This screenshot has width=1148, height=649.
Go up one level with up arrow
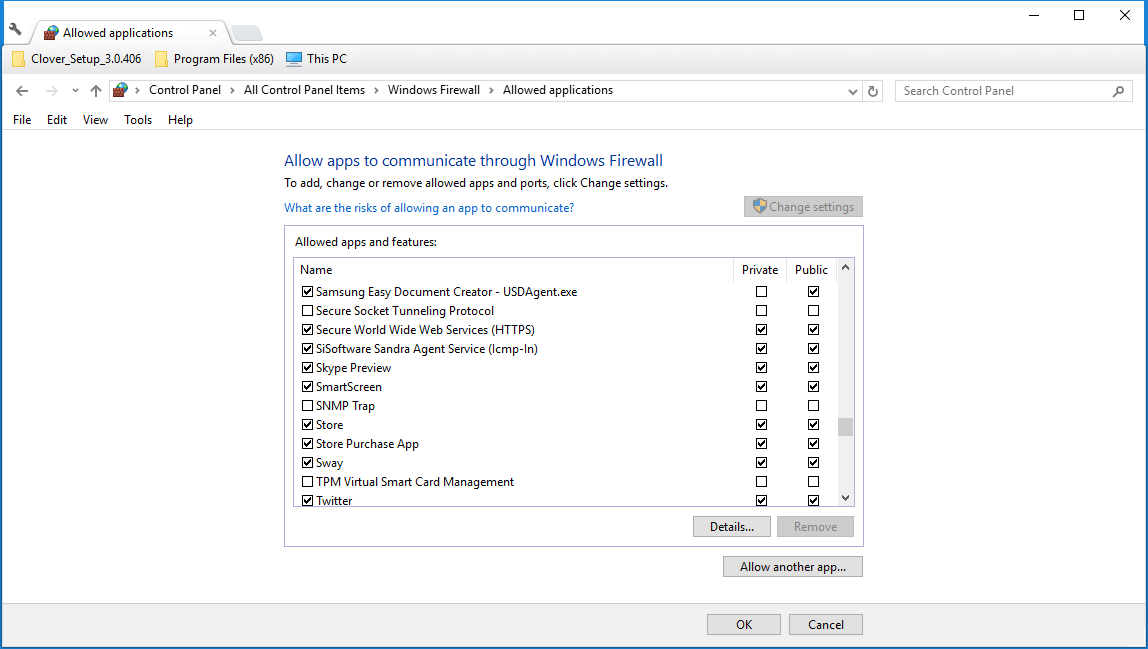tap(95, 91)
